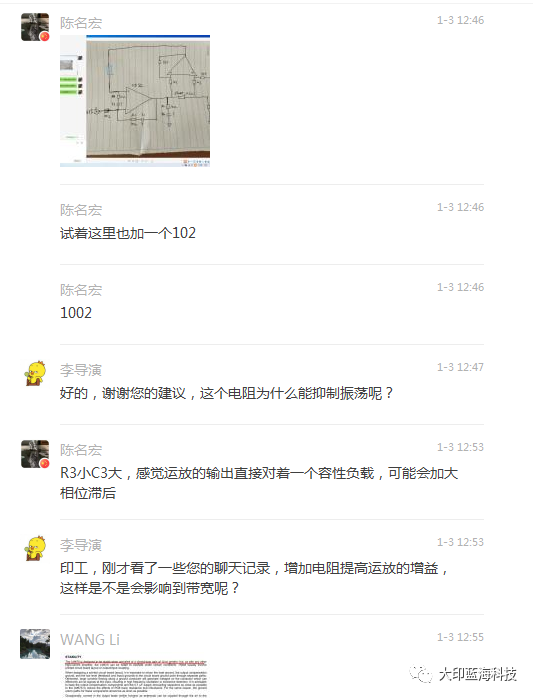The height and width of the screenshot is (698, 533).
Task: Click sender name WANG Li
Action: (x=90, y=640)
